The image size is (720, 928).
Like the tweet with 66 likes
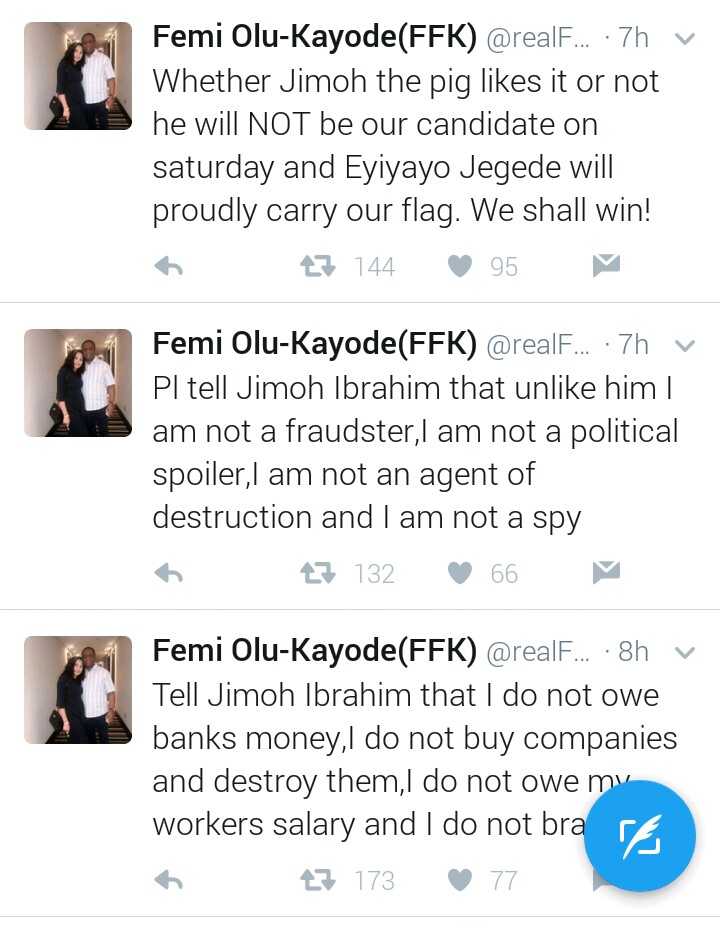pyautogui.click(x=459, y=573)
